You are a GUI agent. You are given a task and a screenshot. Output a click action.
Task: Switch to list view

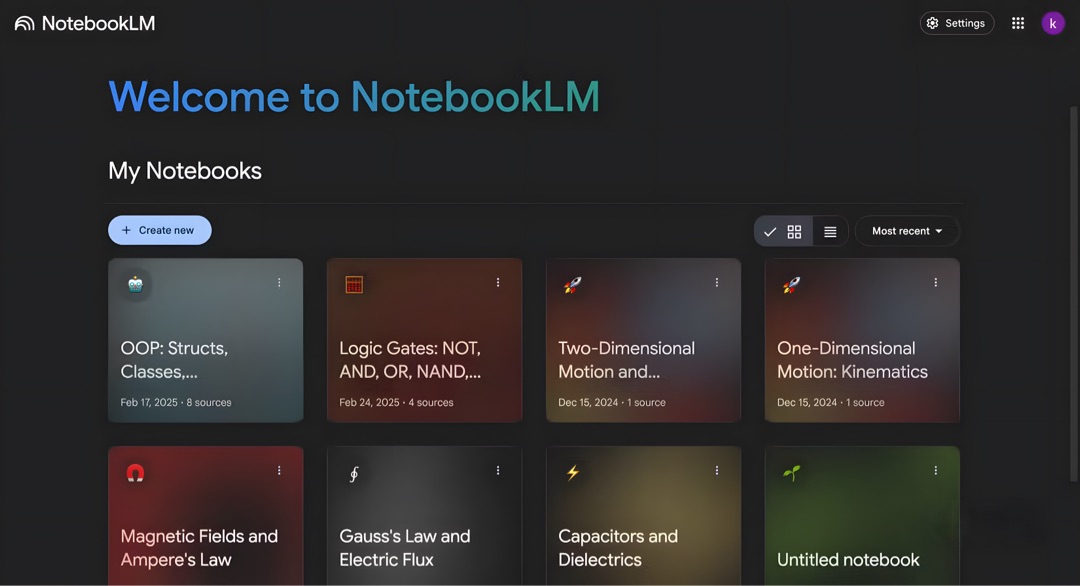point(830,231)
